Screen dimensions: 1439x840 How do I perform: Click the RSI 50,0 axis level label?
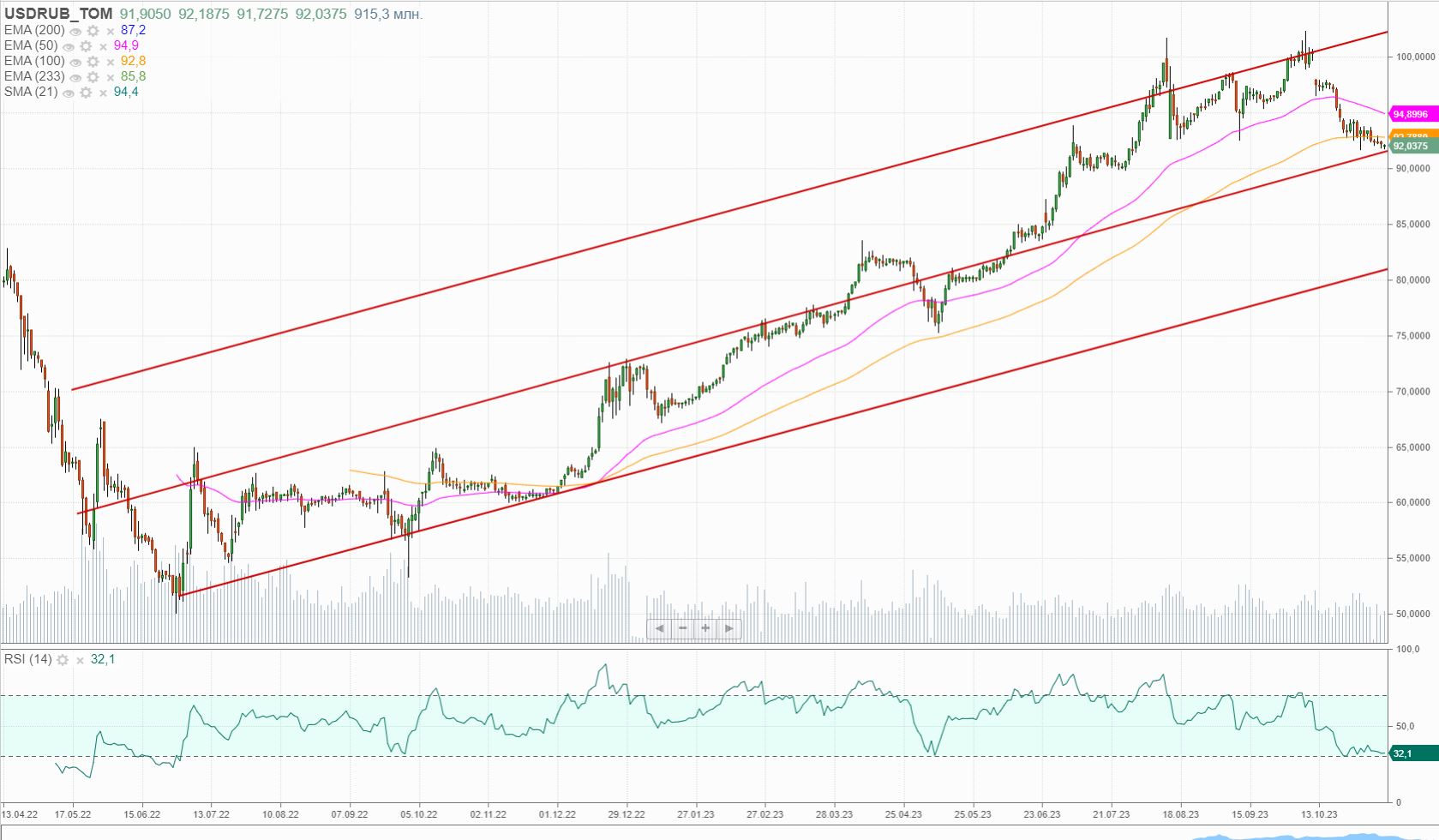tap(1406, 726)
